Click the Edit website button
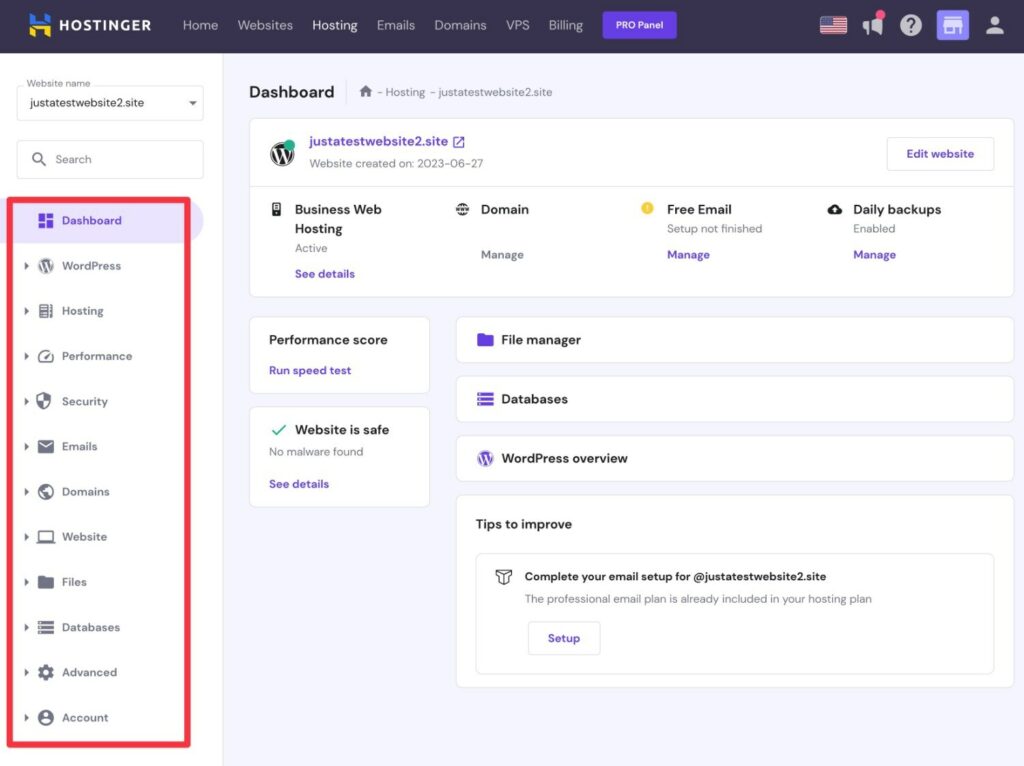The height and width of the screenshot is (766, 1024). (940, 153)
